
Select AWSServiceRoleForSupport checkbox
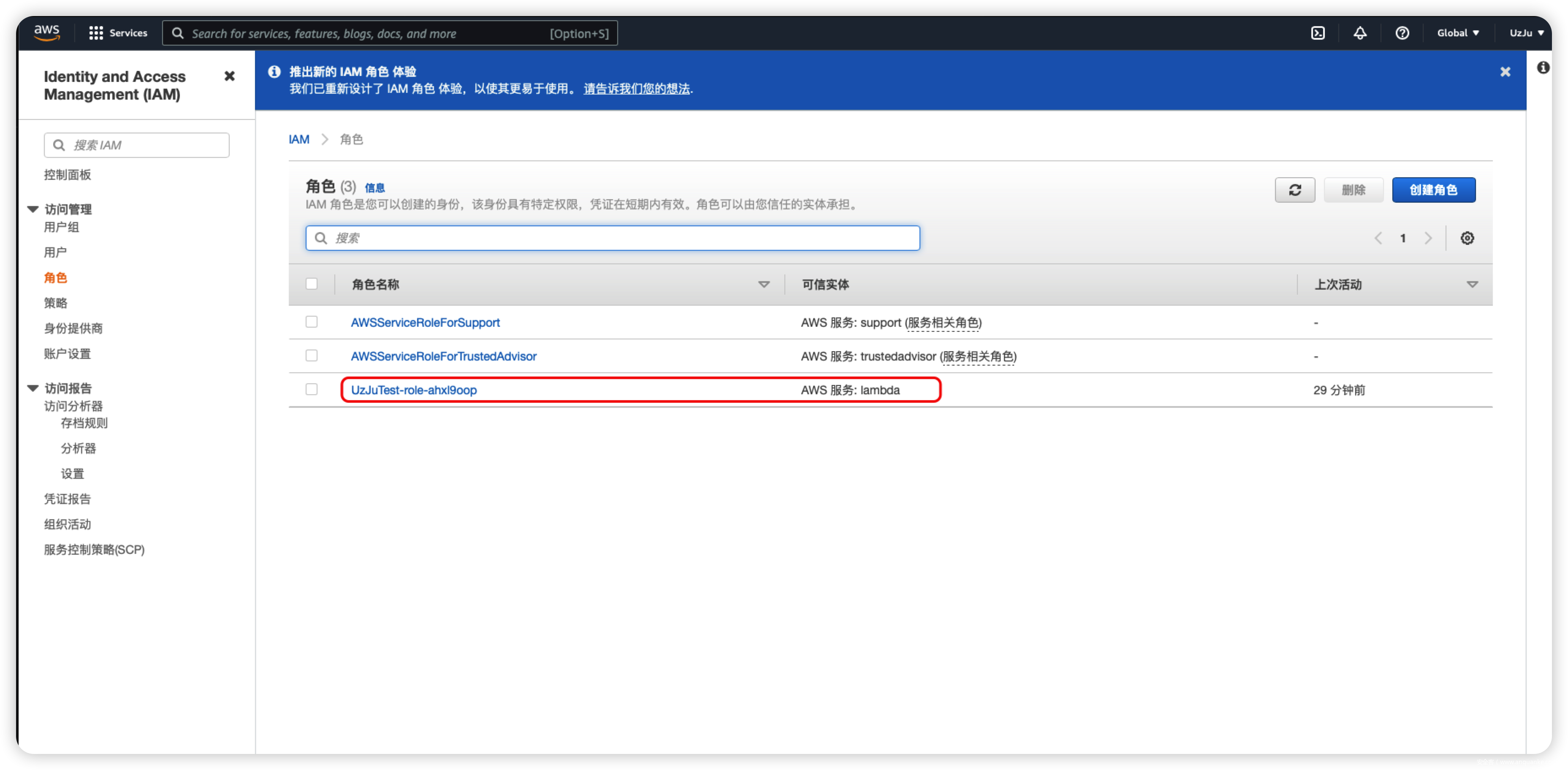[312, 322]
